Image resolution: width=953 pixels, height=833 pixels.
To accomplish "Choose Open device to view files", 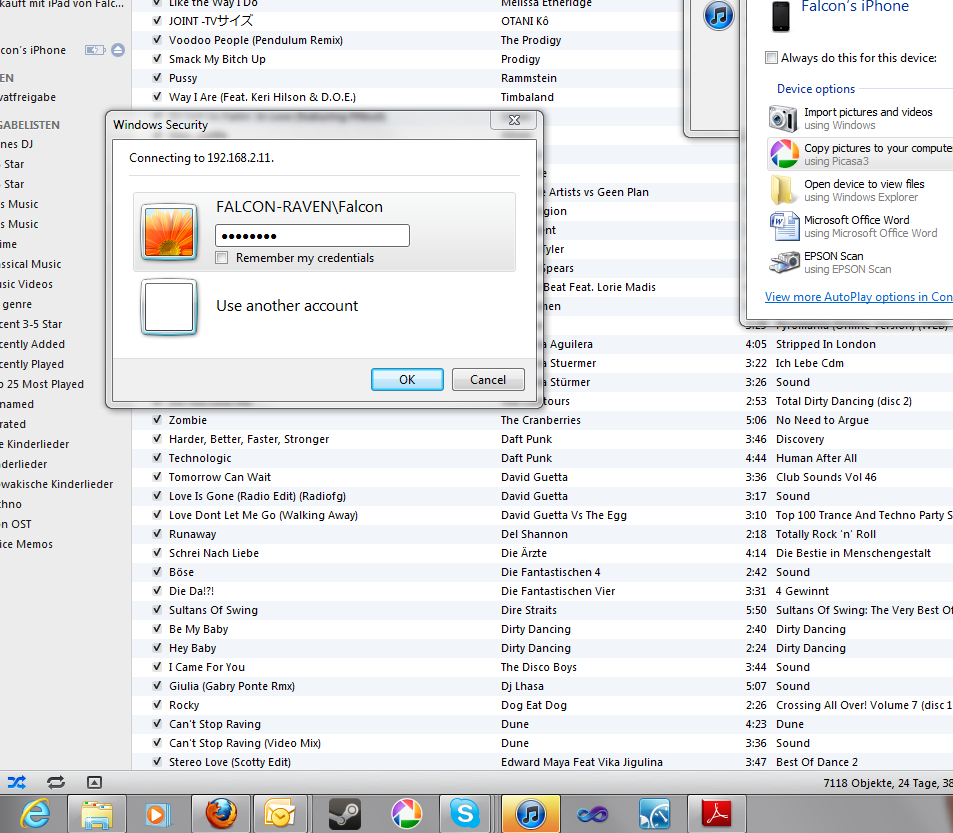I will tap(859, 190).
